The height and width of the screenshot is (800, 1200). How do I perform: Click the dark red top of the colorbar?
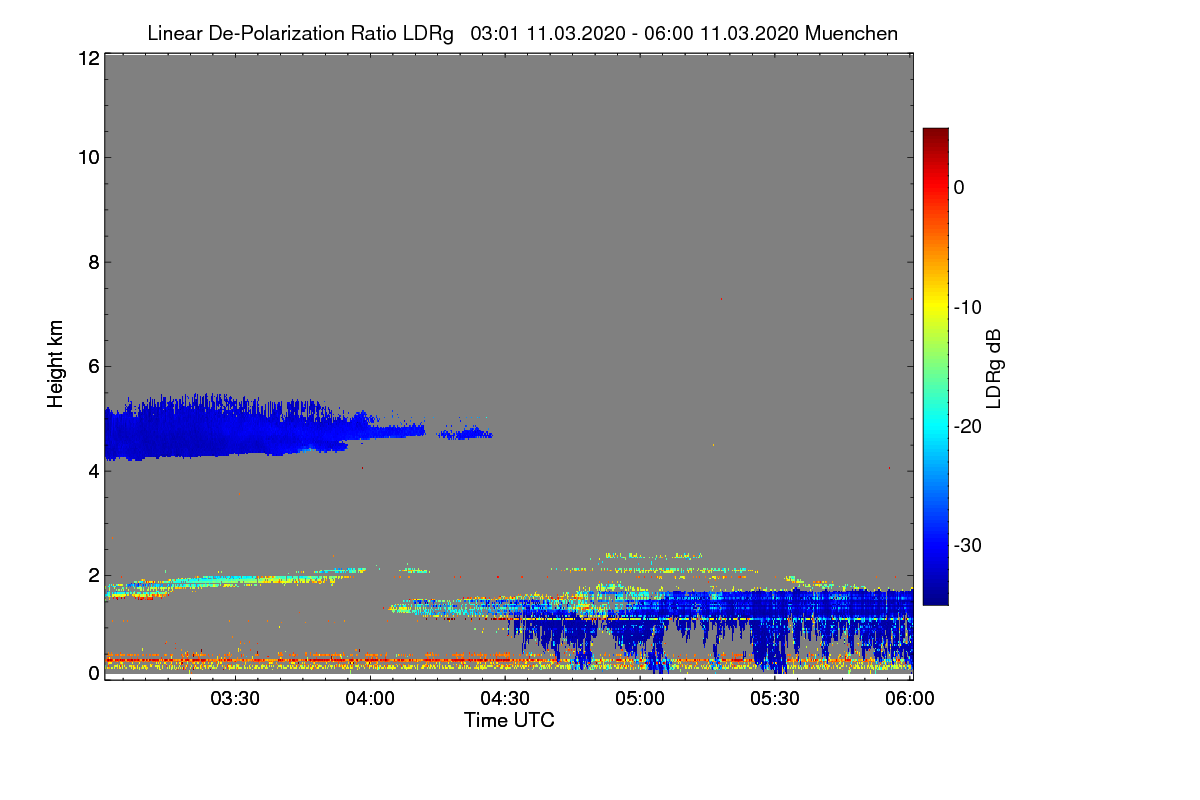[935, 138]
